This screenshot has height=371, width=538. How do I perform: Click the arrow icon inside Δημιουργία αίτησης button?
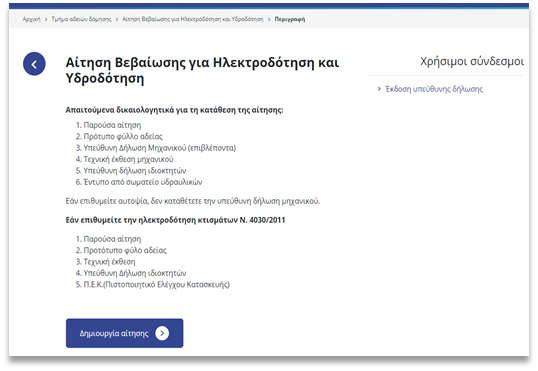point(162,333)
